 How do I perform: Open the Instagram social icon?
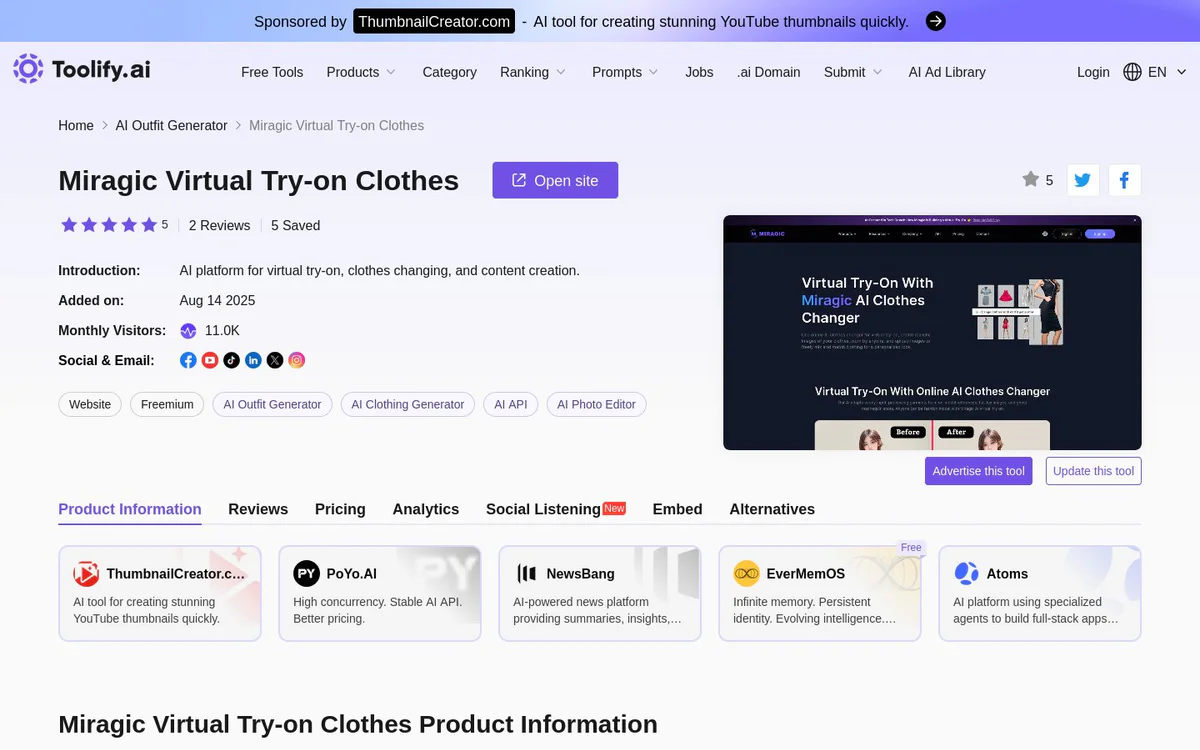pyautogui.click(x=297, y=360)
